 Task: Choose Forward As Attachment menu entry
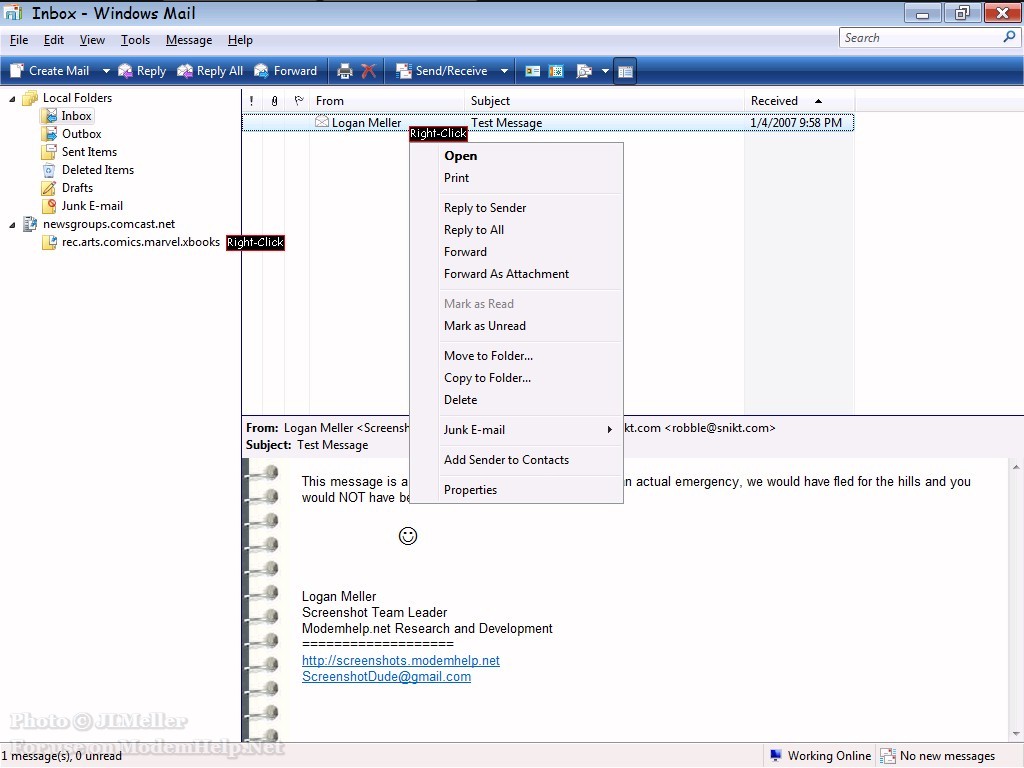(x=516, y=274)
